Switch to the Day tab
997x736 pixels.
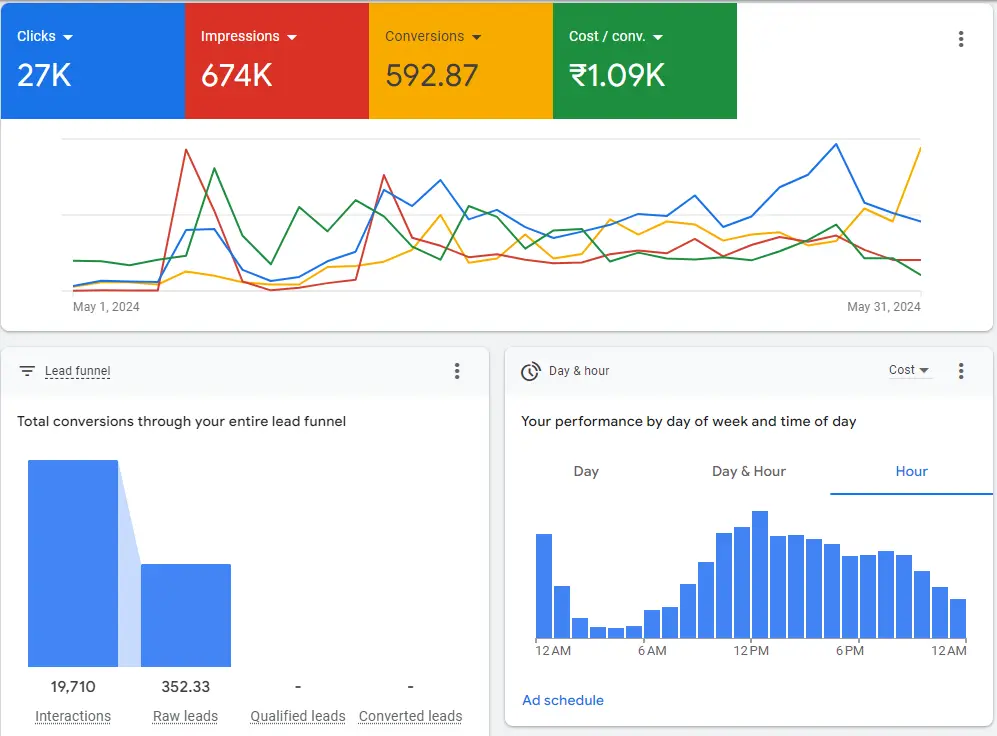point(586,471)
